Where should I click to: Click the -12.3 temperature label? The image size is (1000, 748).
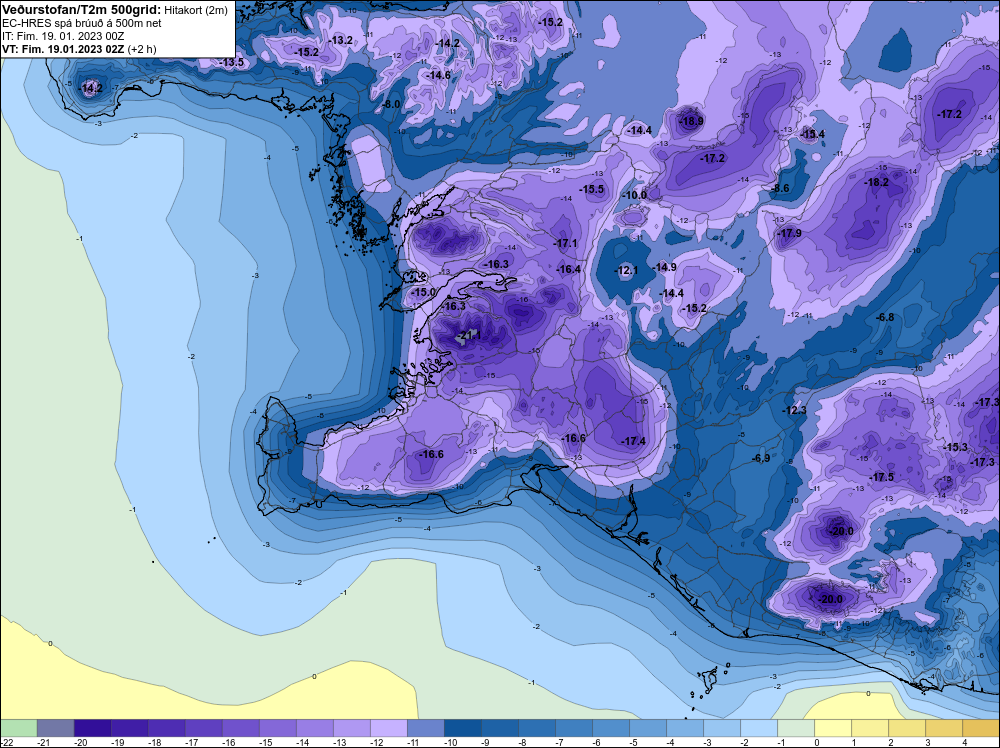click(795, 411)
